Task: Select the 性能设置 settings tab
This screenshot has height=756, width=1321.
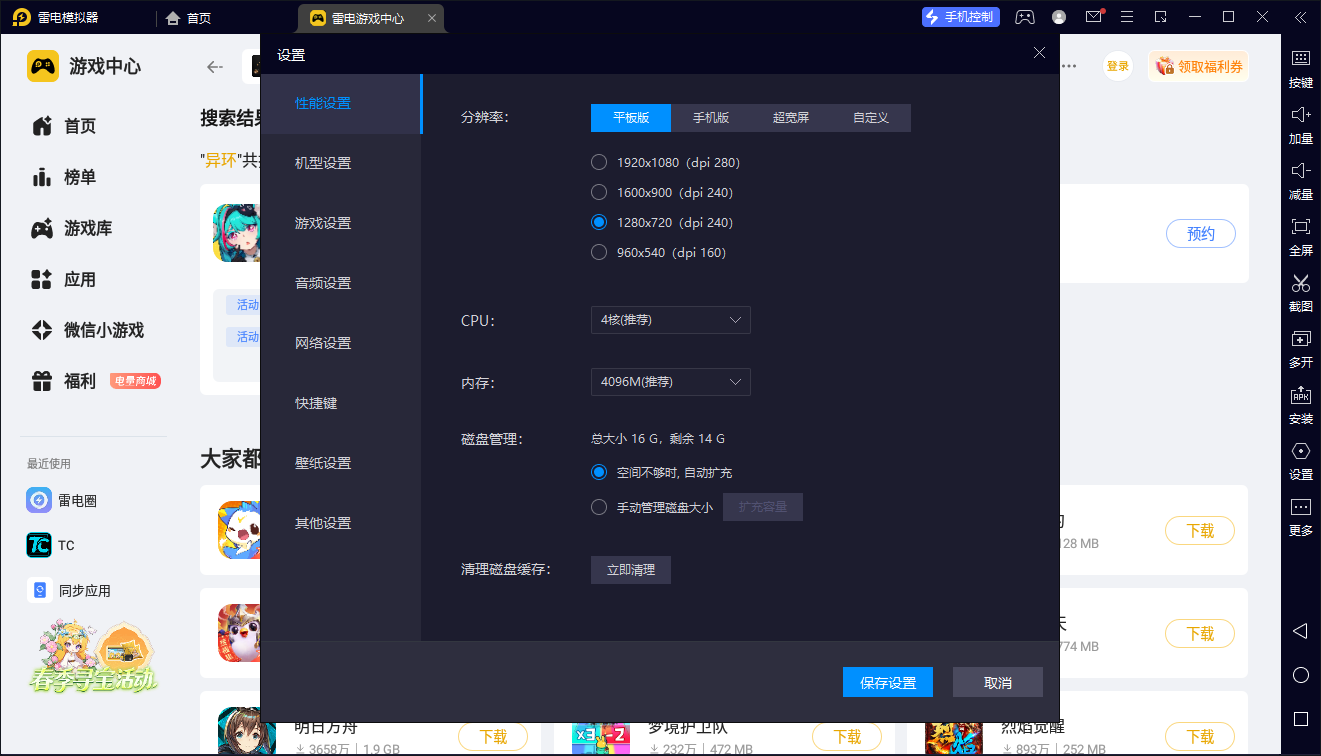Action: [x=341, y=103]
